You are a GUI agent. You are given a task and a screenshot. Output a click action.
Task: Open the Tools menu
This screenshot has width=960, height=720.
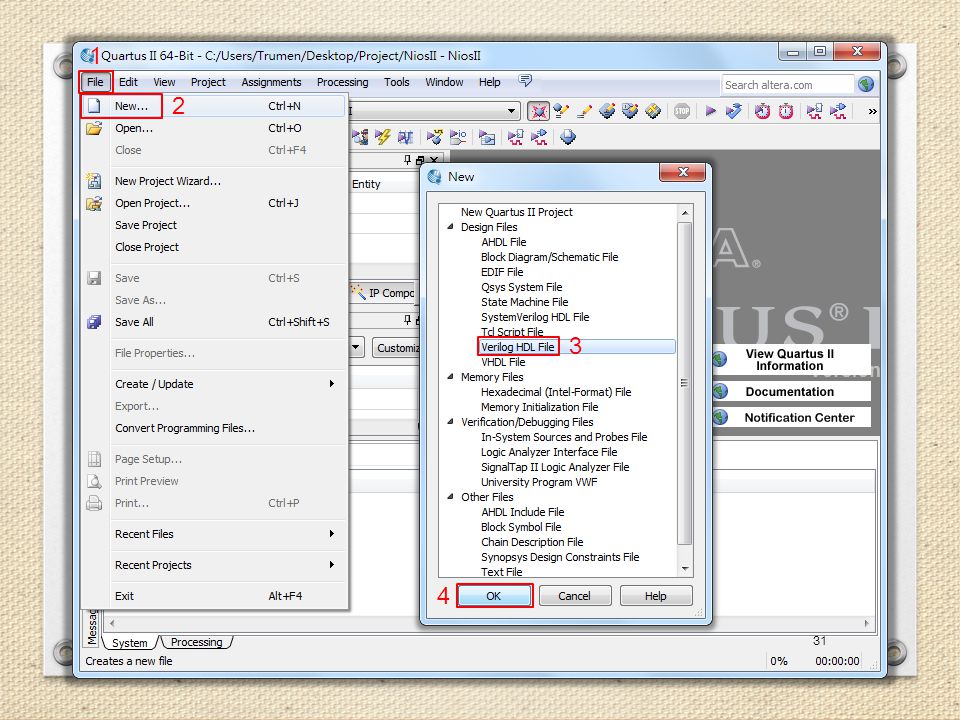(396, 82)
